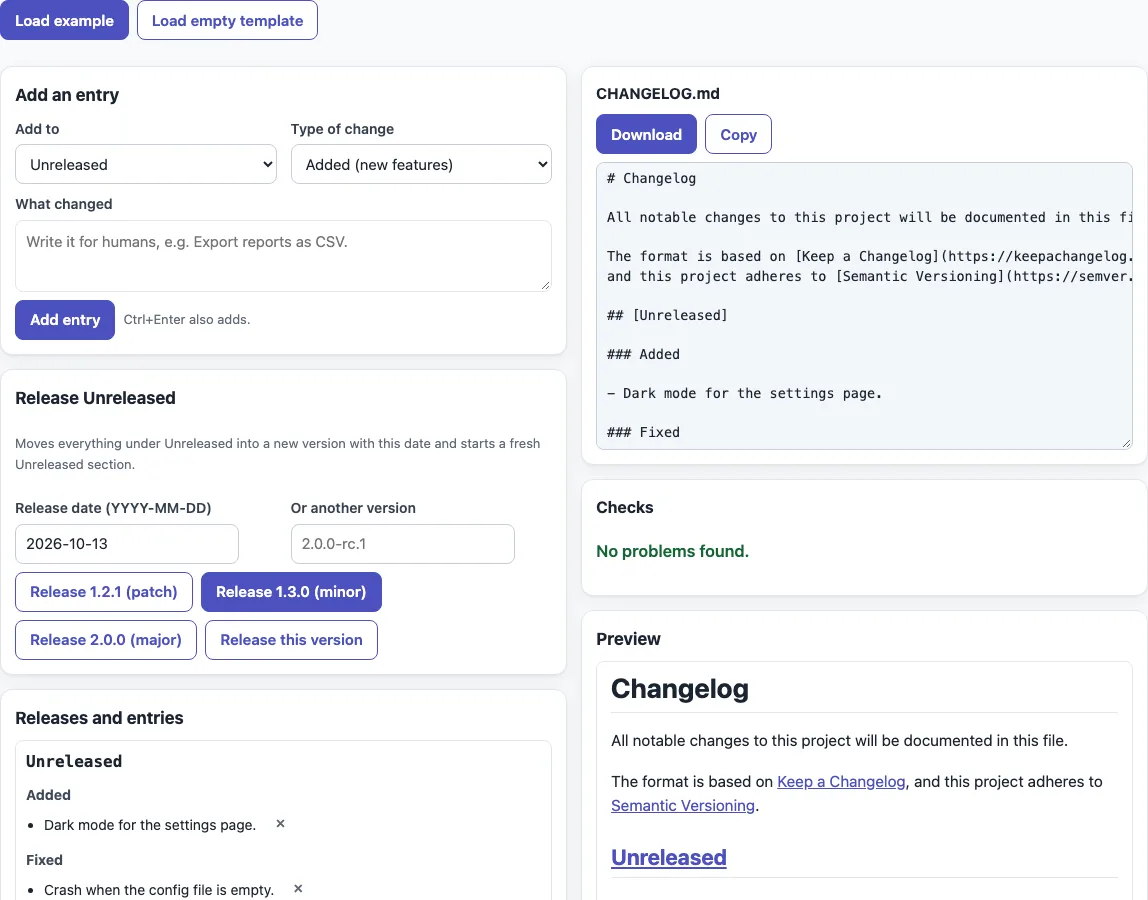Image resolution: width=1148 pixels, height=900 pixels.
Task: Click the 'Checks' panel heading
Action: coord(625,507)
